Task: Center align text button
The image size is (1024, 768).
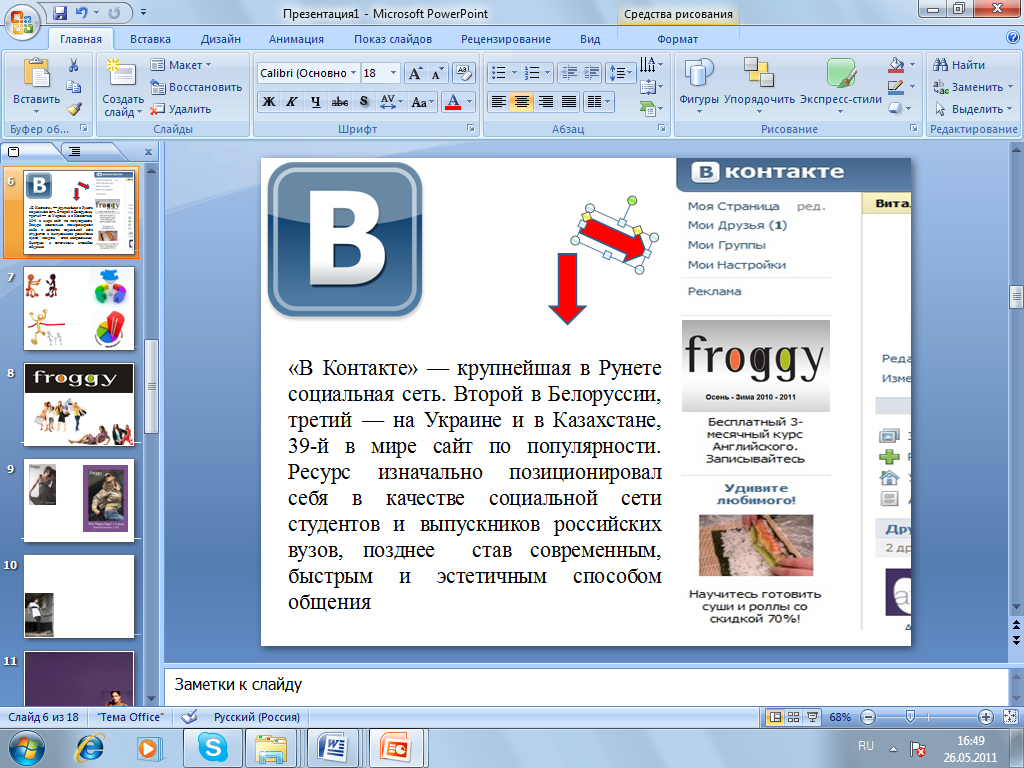Action: pos(521,102)
